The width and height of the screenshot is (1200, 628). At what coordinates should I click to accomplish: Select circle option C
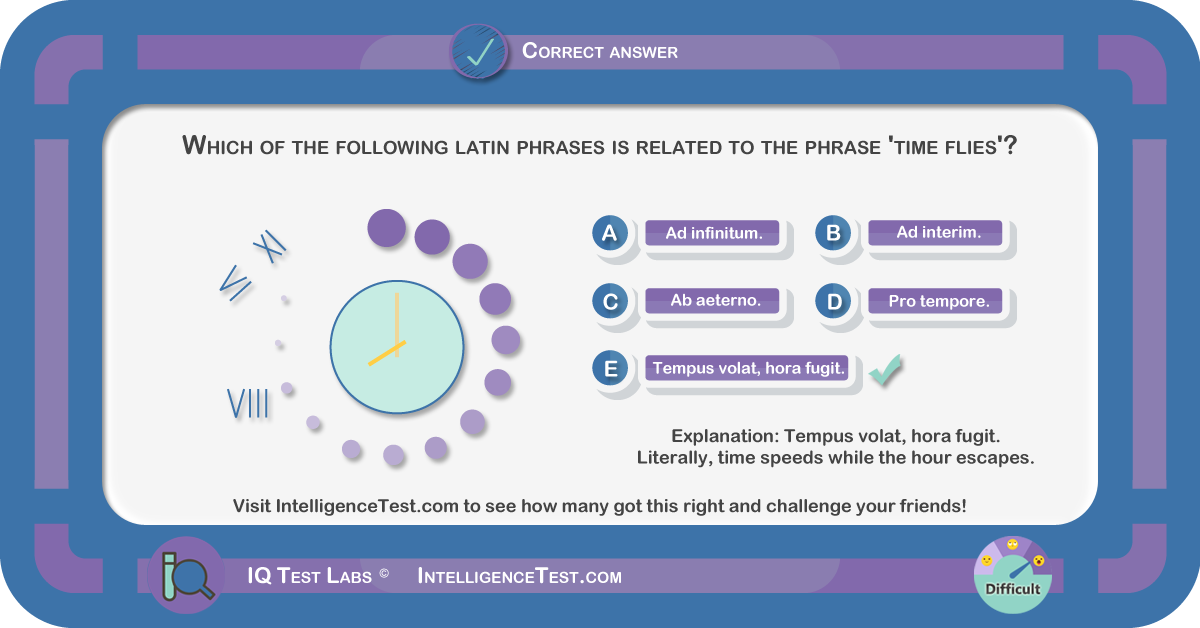point(609,301)
